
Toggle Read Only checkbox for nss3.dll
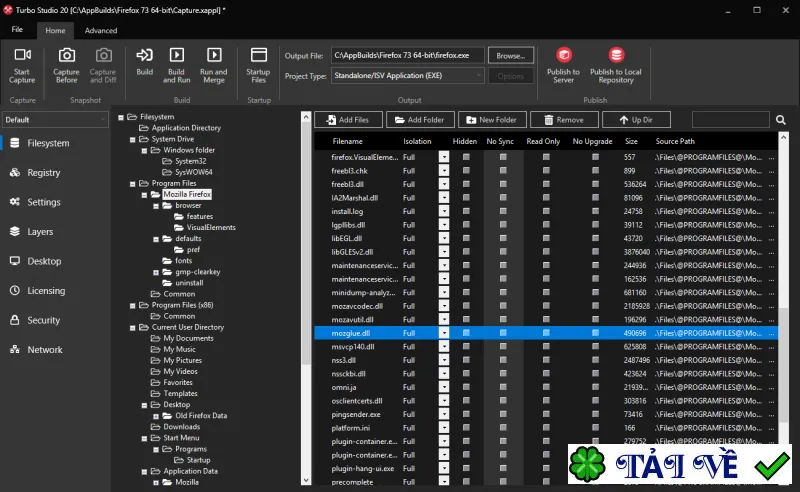click(546, 360)
